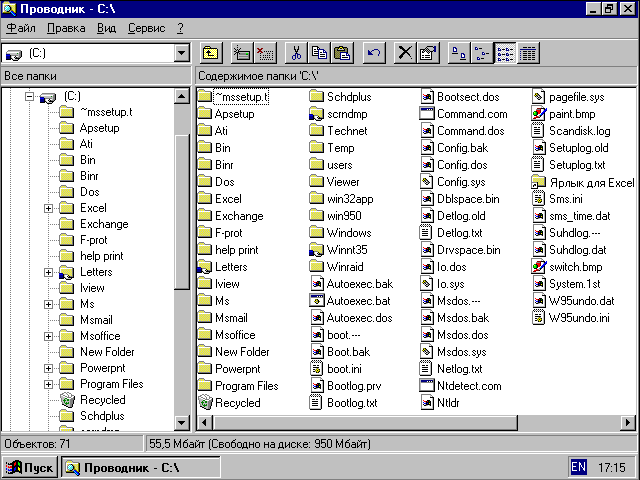
Task: Click the Paste clipboard toolbar icon
Action: [341, 53]
